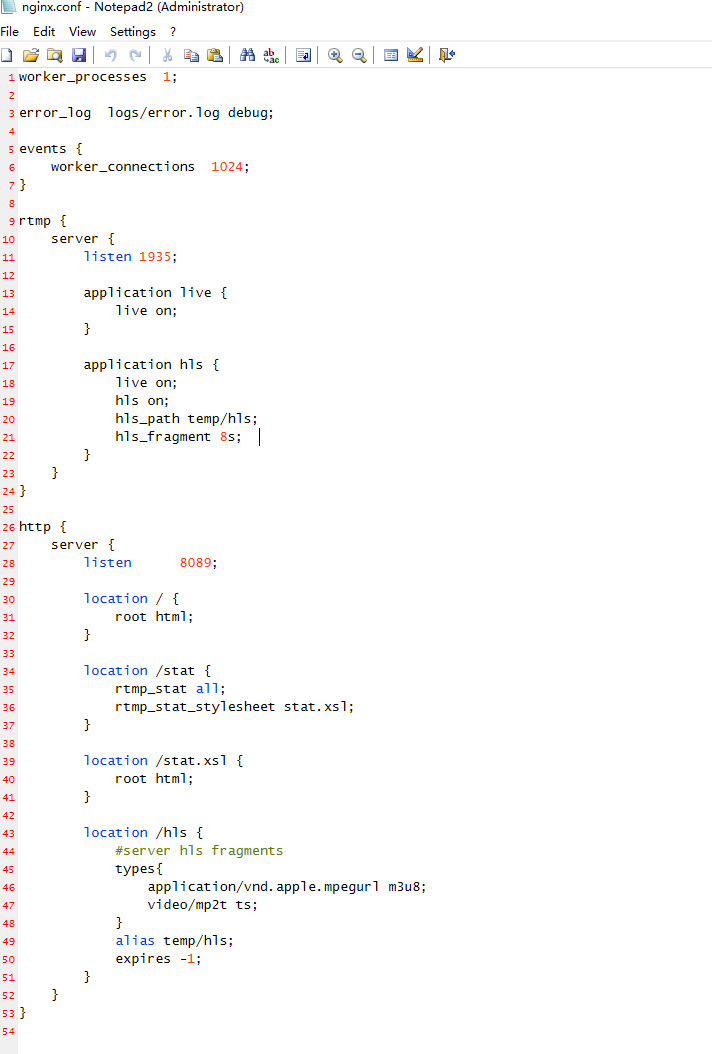Click 'application hls {' on line 17

151,364
